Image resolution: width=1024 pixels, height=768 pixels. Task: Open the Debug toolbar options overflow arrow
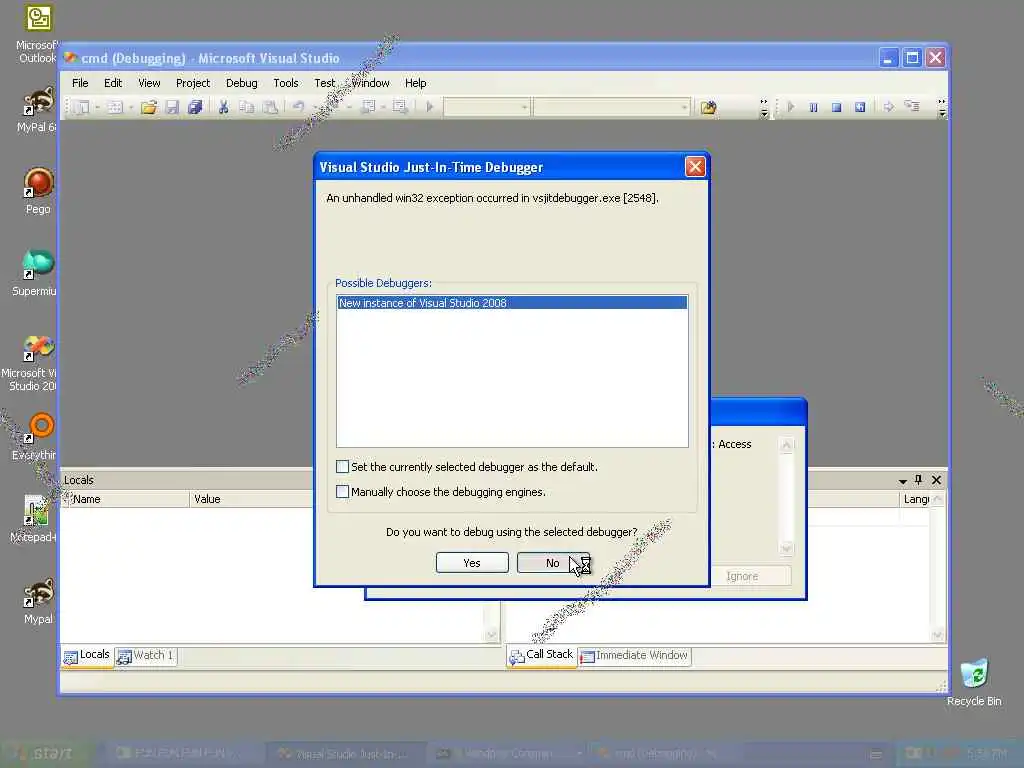coord(942,108)
